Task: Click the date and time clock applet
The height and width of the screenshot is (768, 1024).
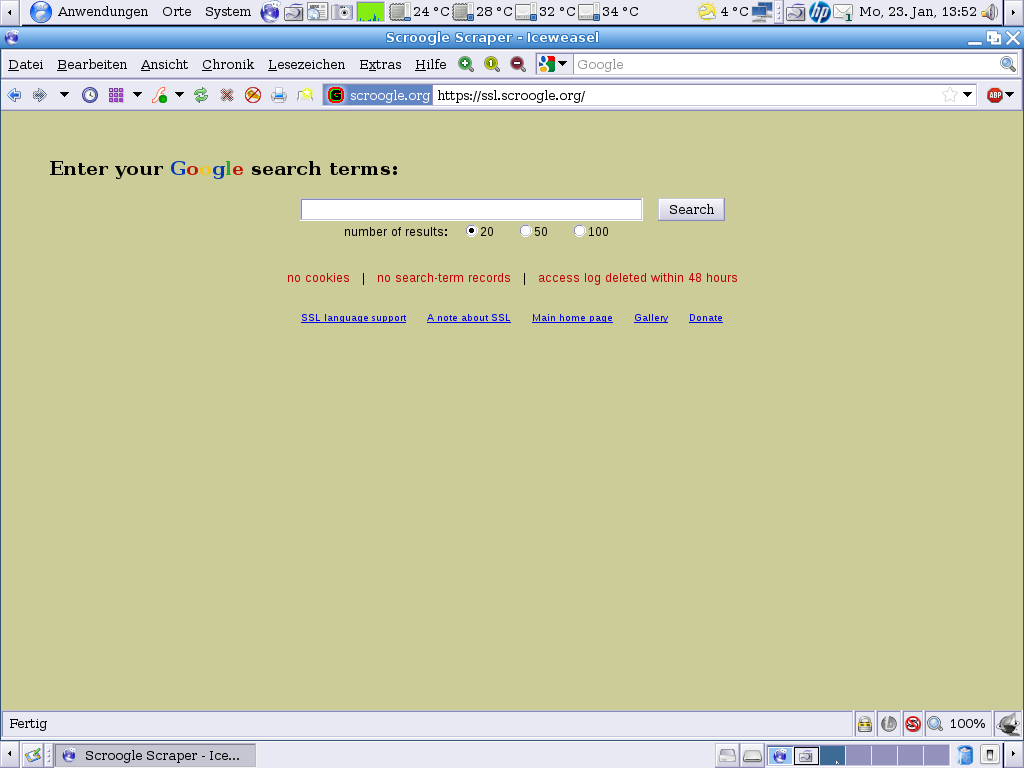Action: [918, 12]
